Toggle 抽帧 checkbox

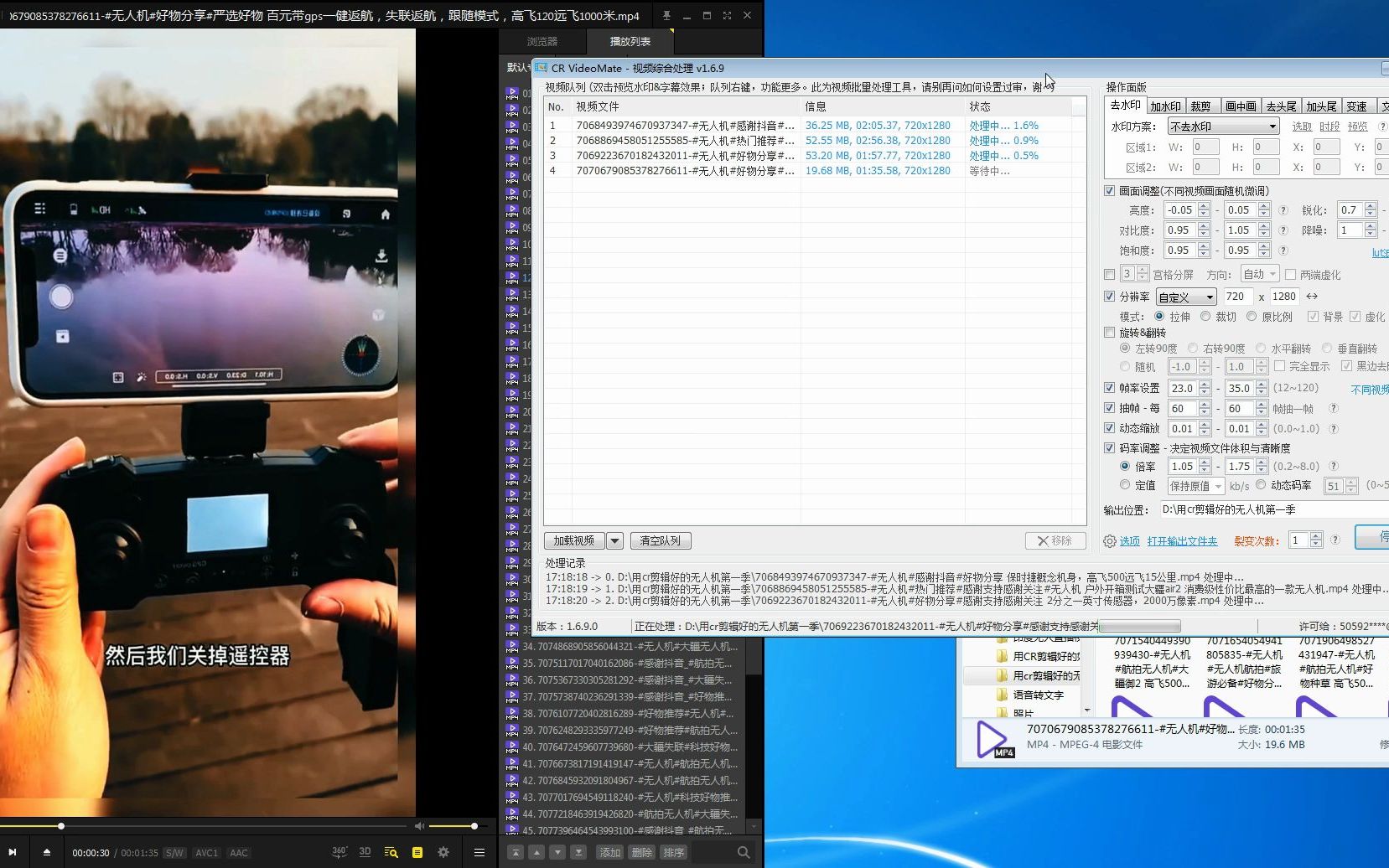click(1110, 408)
